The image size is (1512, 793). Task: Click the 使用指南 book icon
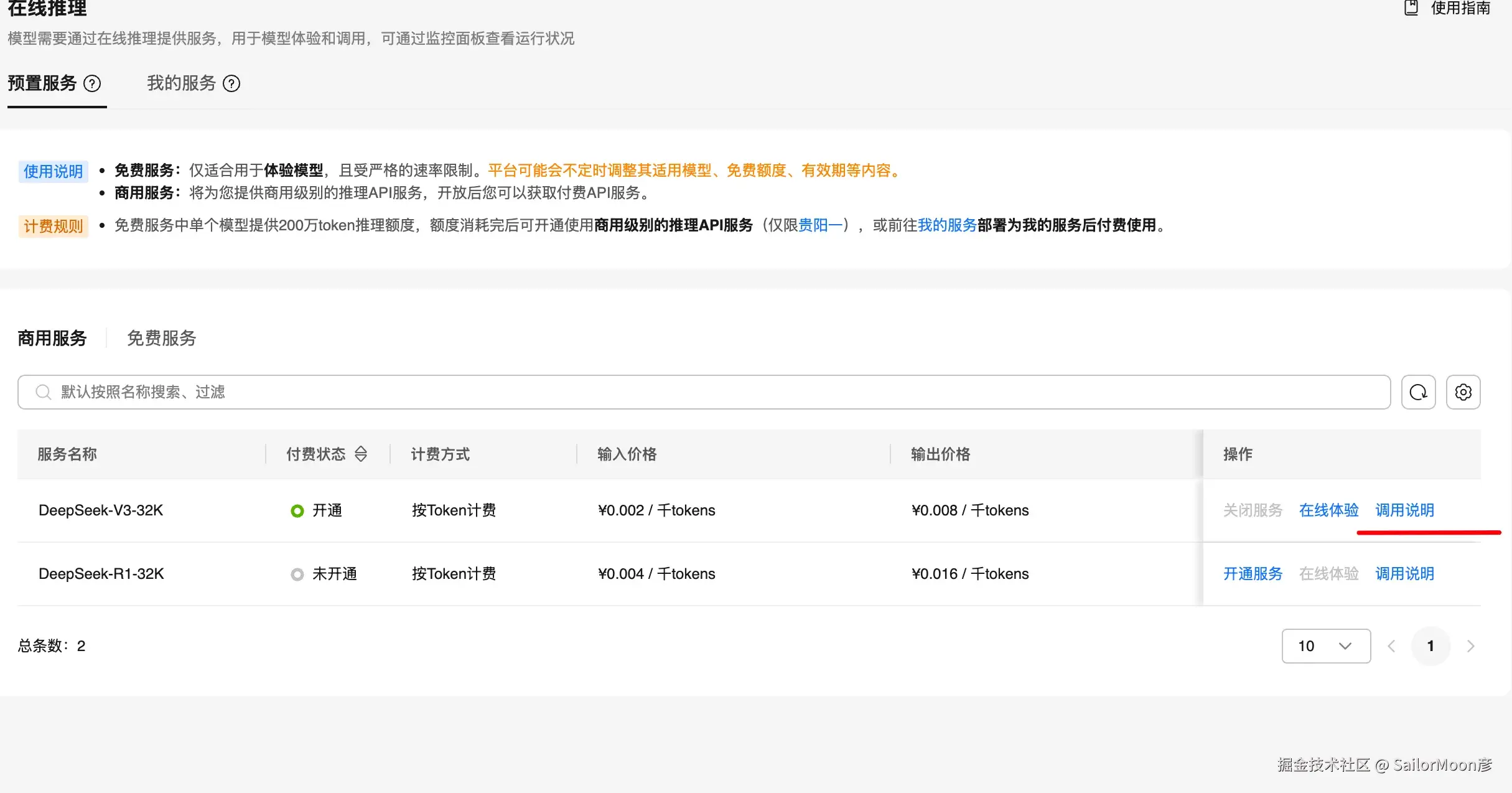pyautogui.click(x=1411, y=8)
